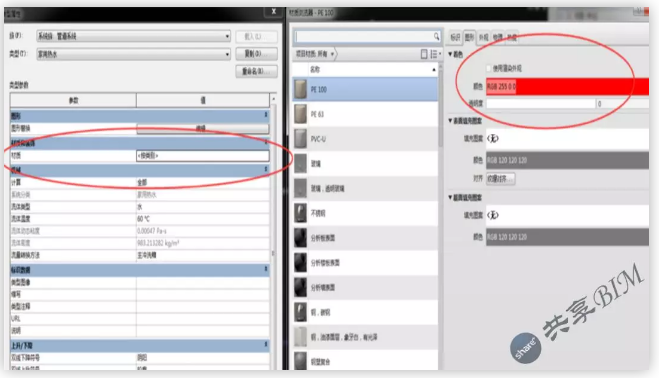Click the 载入(L) button
This screenshot has height=378, width=659.
coord(256,37)
